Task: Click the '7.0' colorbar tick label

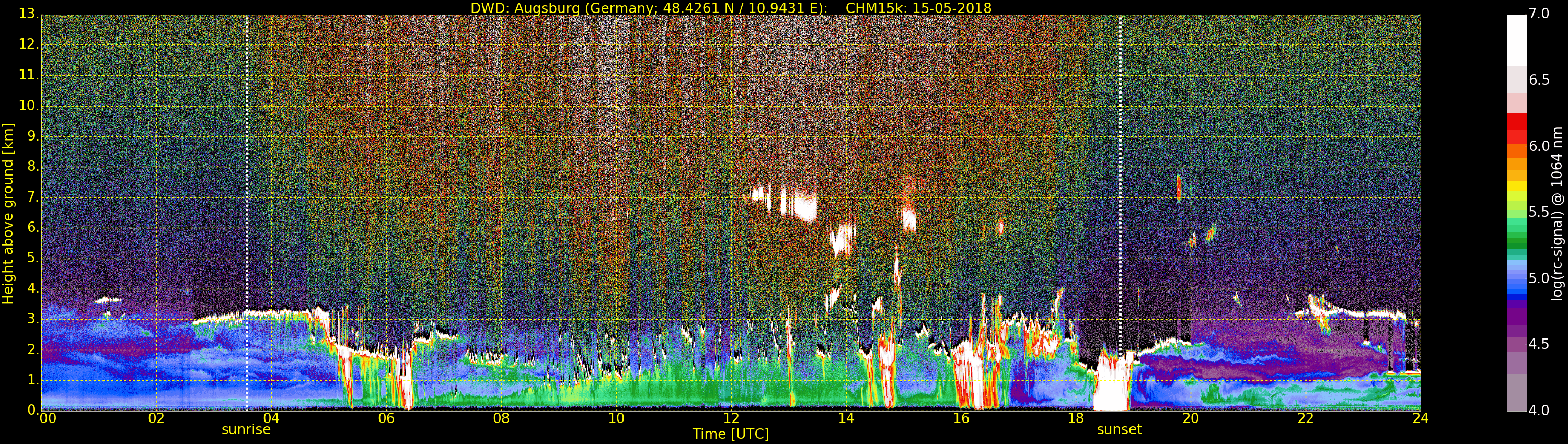Action: click(1539, 14)
